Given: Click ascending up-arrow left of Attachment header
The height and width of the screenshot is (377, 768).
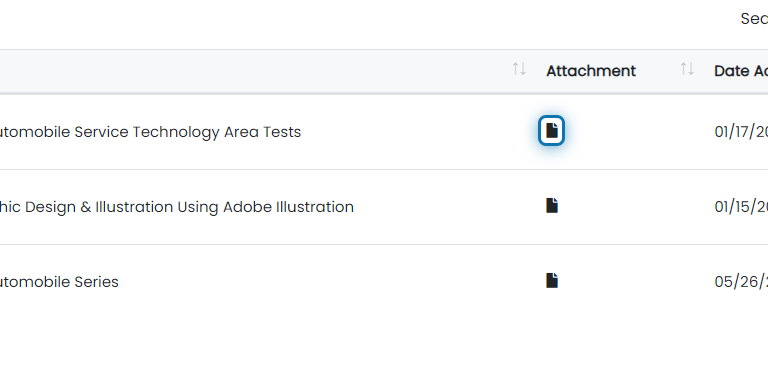Looking at the screenshot, I should tap(516, 69).
